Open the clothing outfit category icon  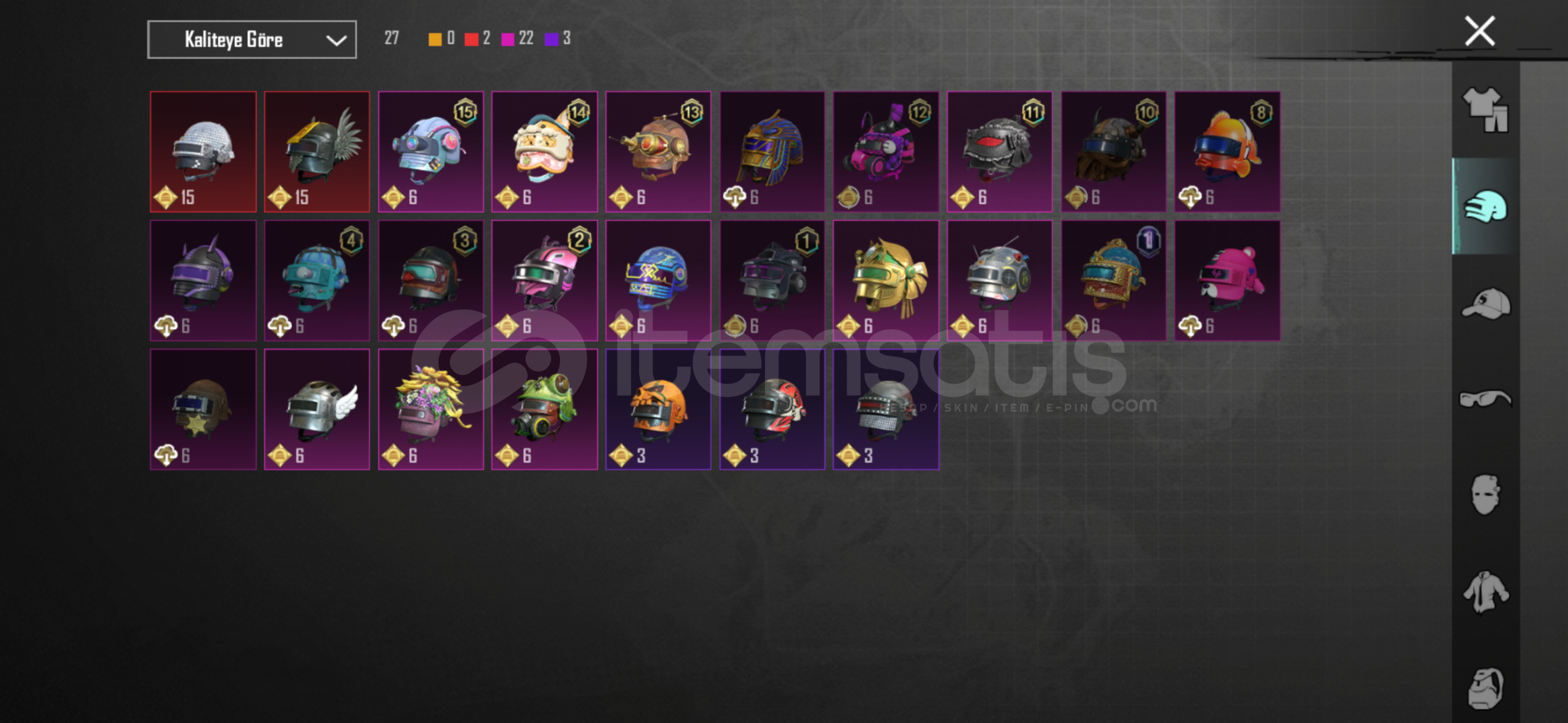(1485, 110)
